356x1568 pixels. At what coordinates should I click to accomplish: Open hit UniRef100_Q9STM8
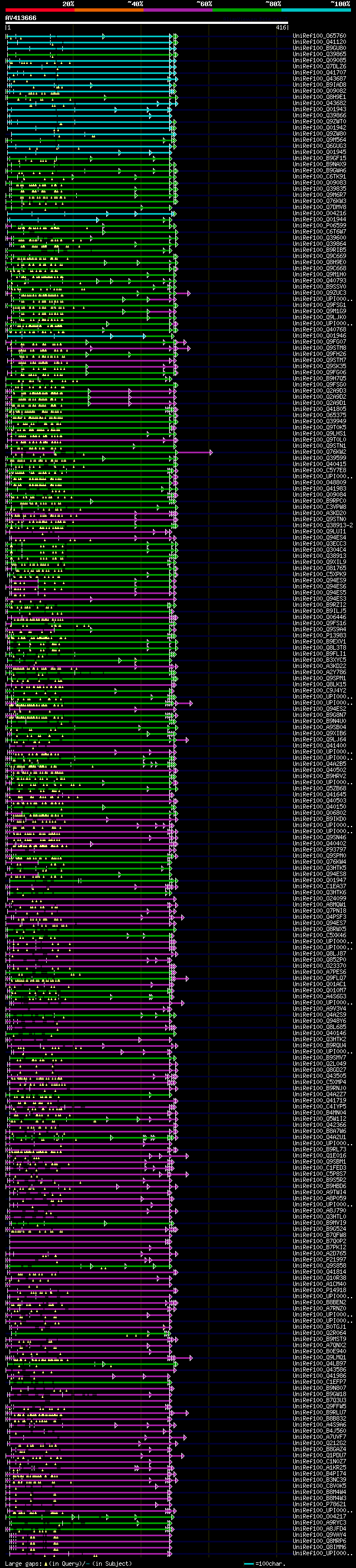319,348
